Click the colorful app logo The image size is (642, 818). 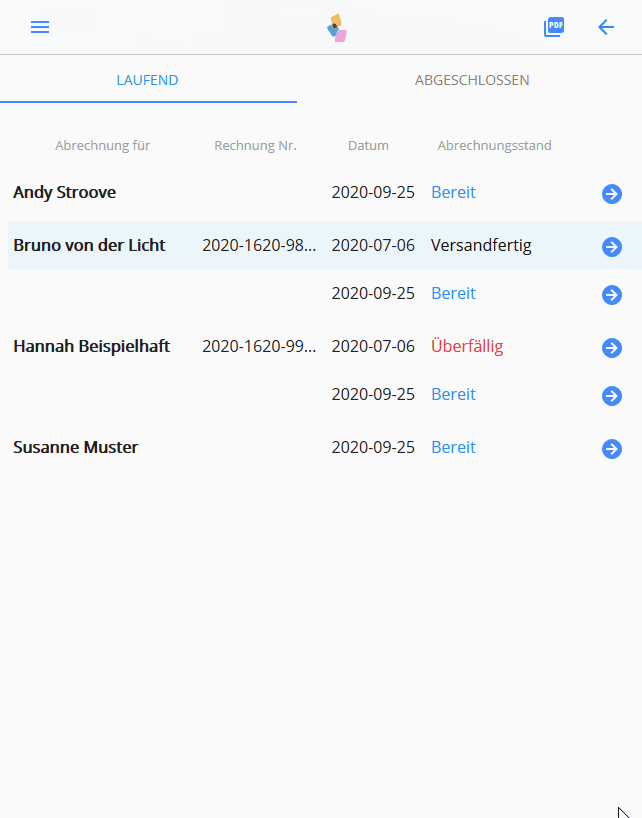pyautogui.click(x=337, y=28)
